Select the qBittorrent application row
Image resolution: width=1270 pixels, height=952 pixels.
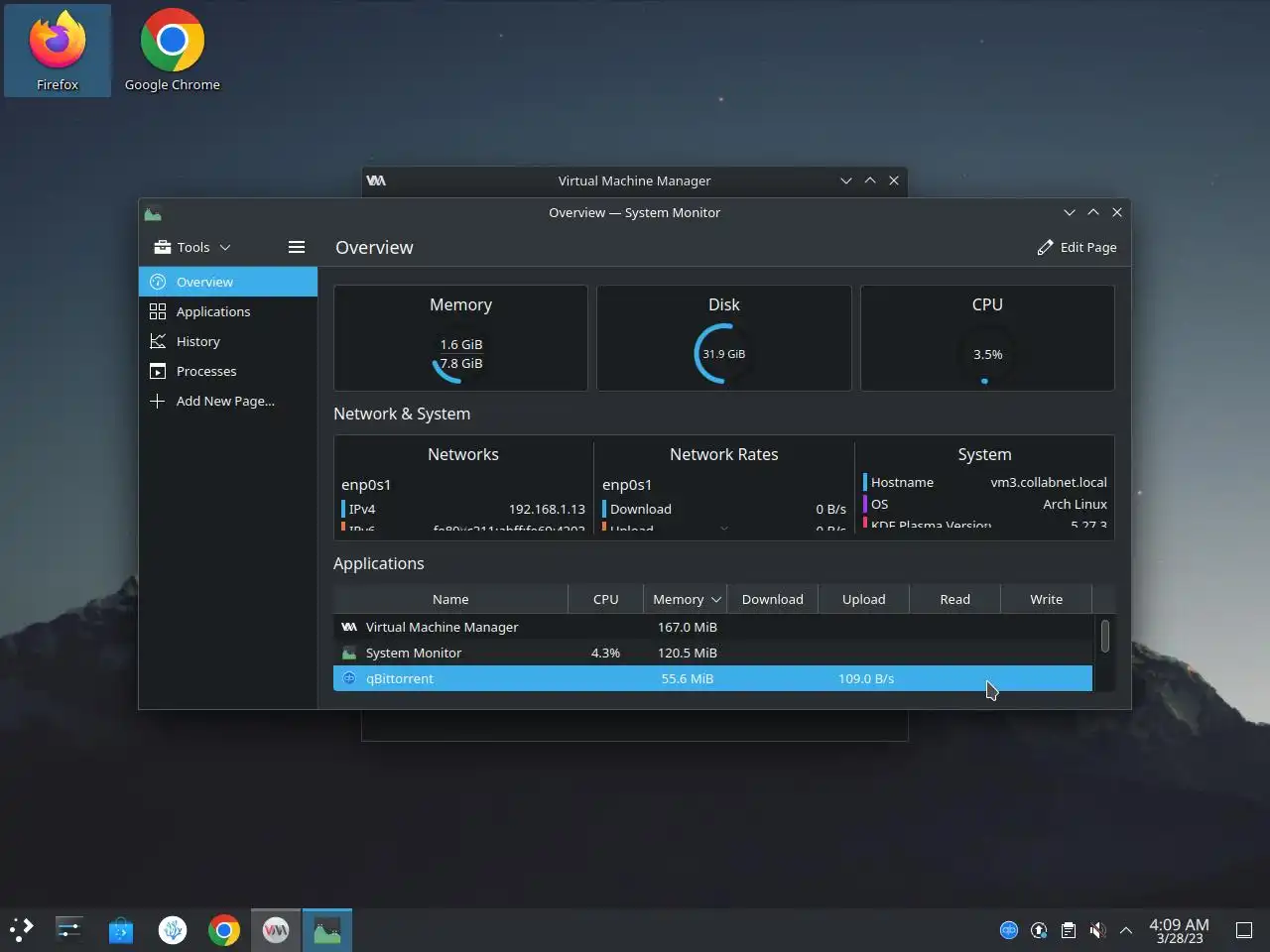[x=712, y=678]
